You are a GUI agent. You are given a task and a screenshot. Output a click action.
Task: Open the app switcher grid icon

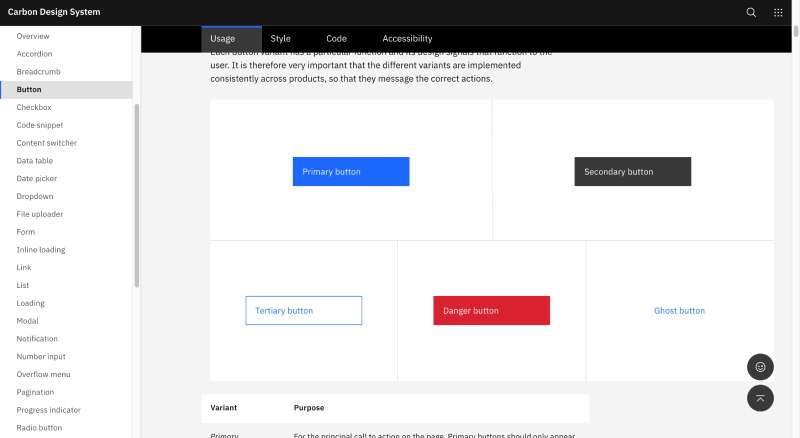pos(778,12)
